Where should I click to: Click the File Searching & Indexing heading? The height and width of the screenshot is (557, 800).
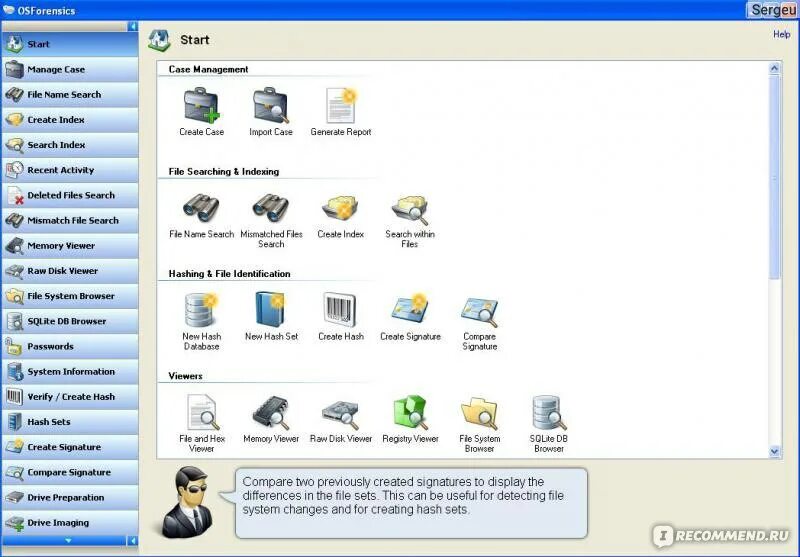click(223, 171)
